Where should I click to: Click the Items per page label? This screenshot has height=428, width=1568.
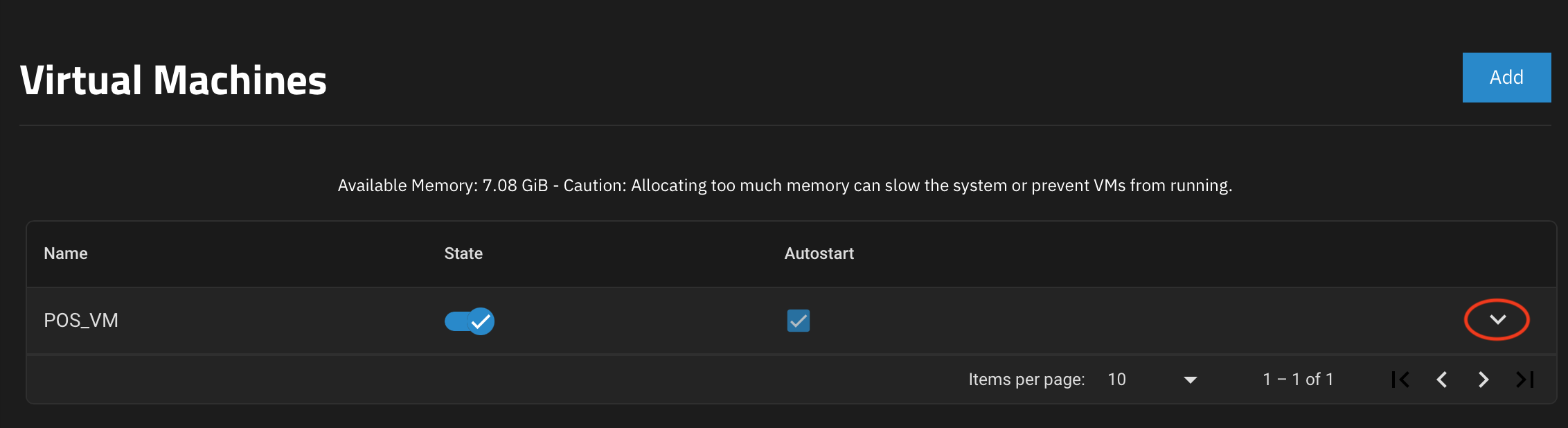[1026, 380]
